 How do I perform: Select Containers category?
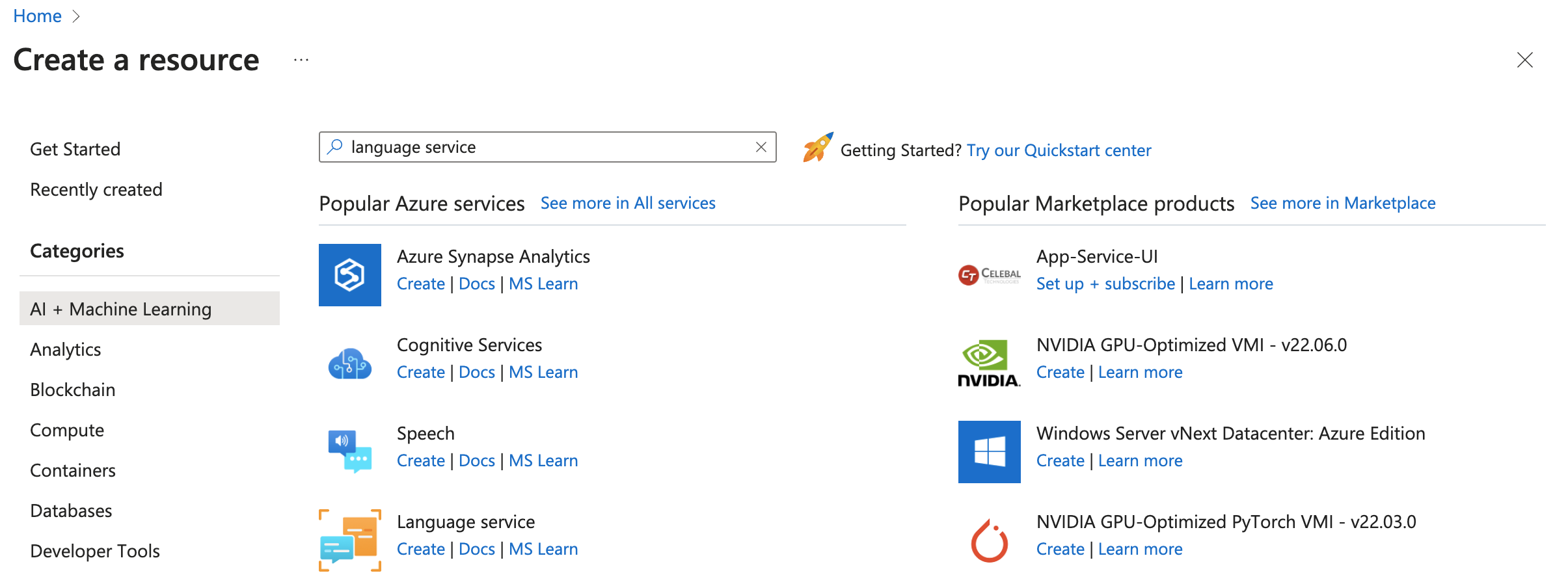pyautogui.click(x=72, y=470)
